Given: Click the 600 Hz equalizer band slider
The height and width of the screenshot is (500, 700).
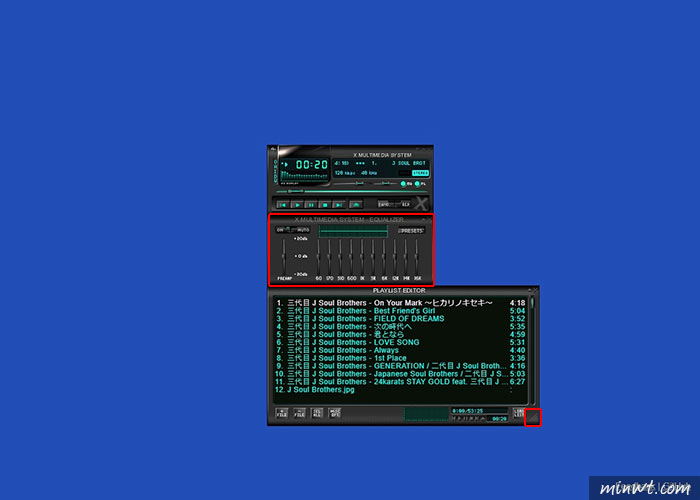Looking at the screenshot, I should coord(351,257).
